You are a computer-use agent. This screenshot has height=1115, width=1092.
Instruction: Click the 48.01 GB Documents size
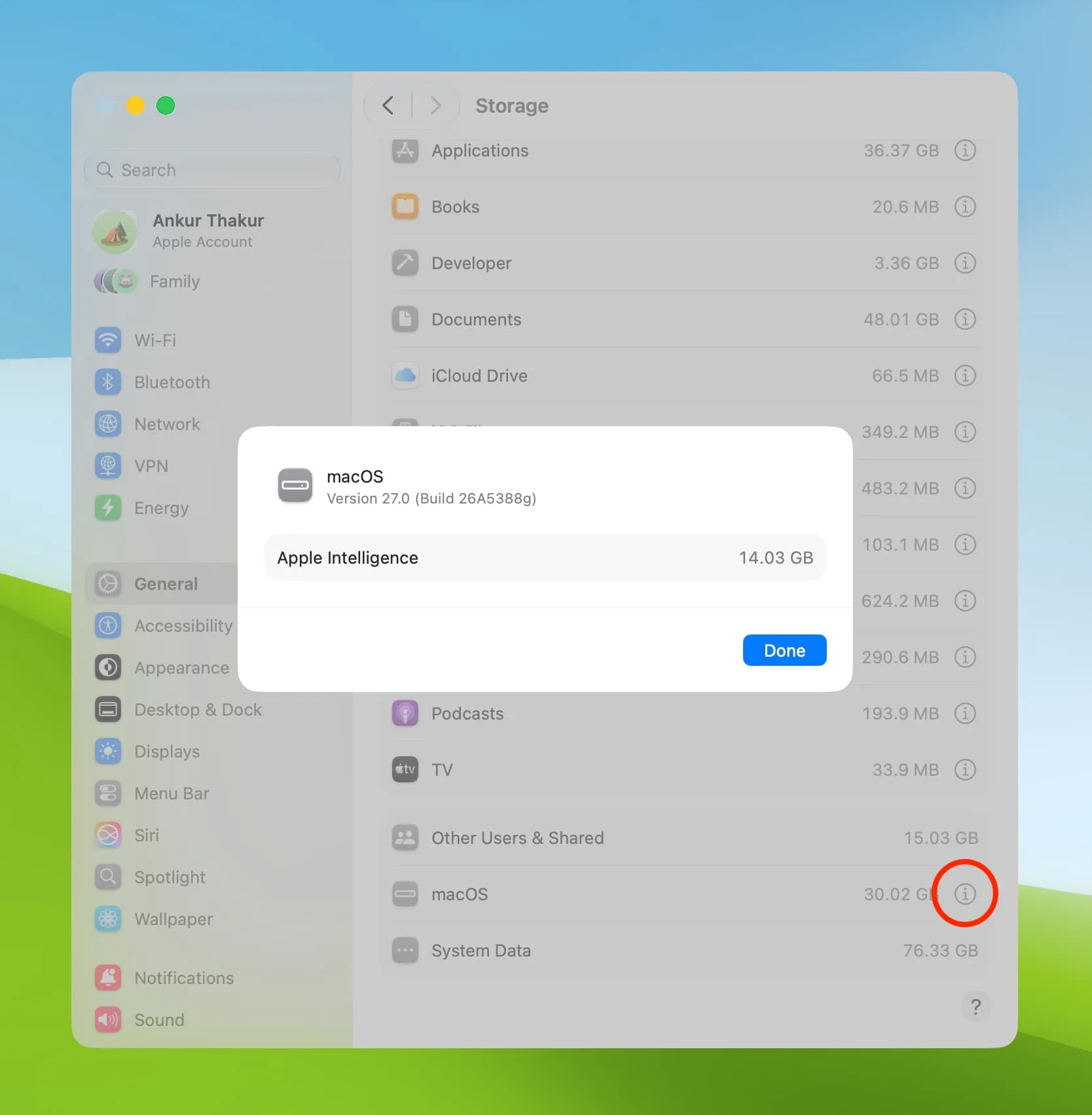(x=901, y=320)
